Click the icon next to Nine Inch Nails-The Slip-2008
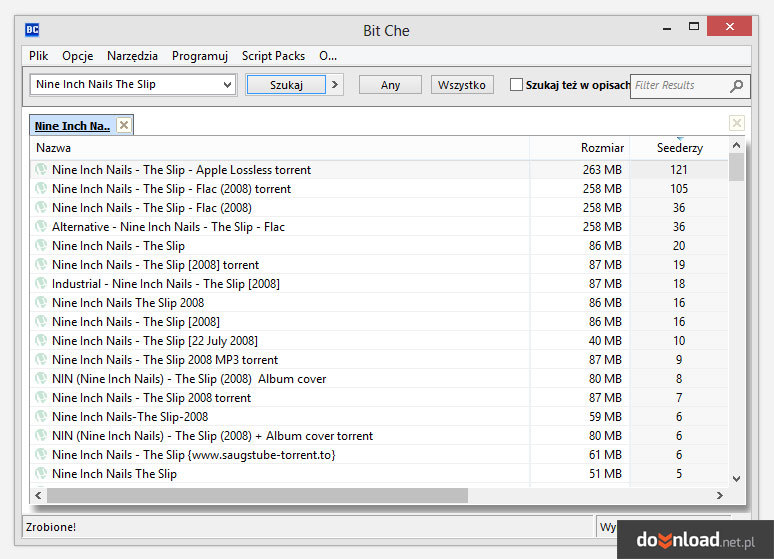This screenshot has width=774, height=559. pyautogui.click(x=41, y=417)
